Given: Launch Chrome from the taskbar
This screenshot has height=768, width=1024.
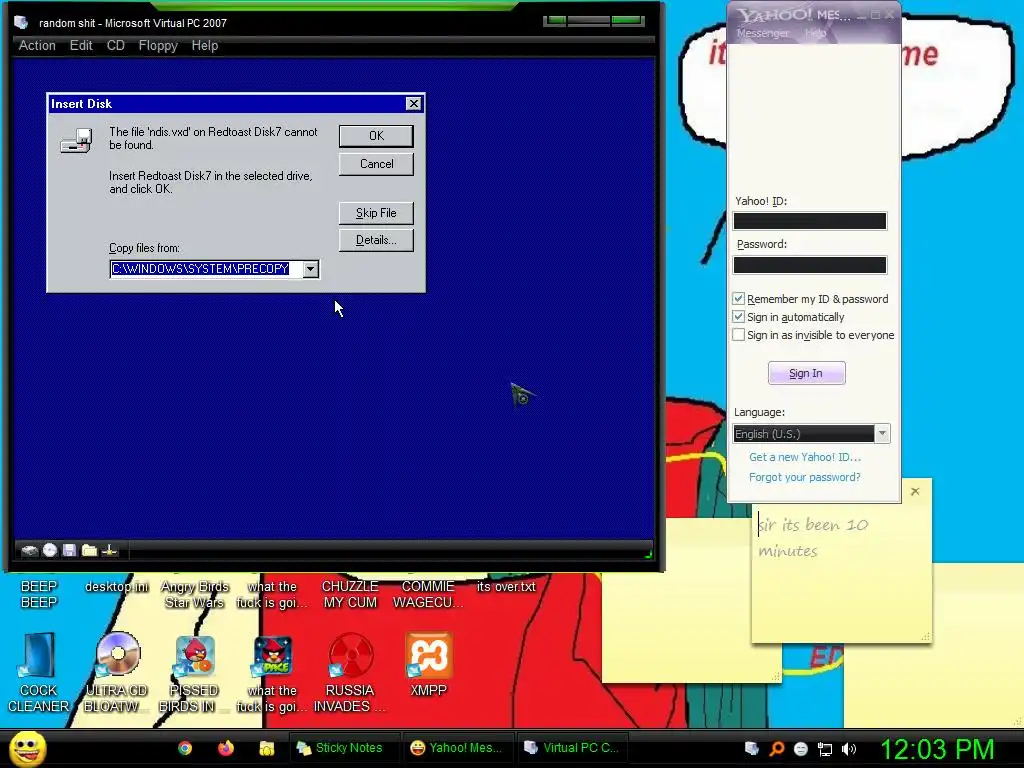Looking at the screenshot, I should [x=185, y=748].
